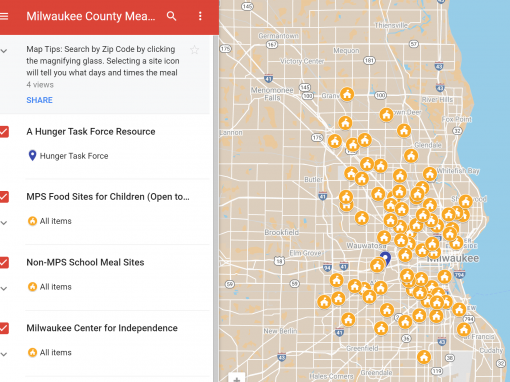Click the zoom in plus button on map
This screenshot has width=510, height=382.
[x=237, y=379]
